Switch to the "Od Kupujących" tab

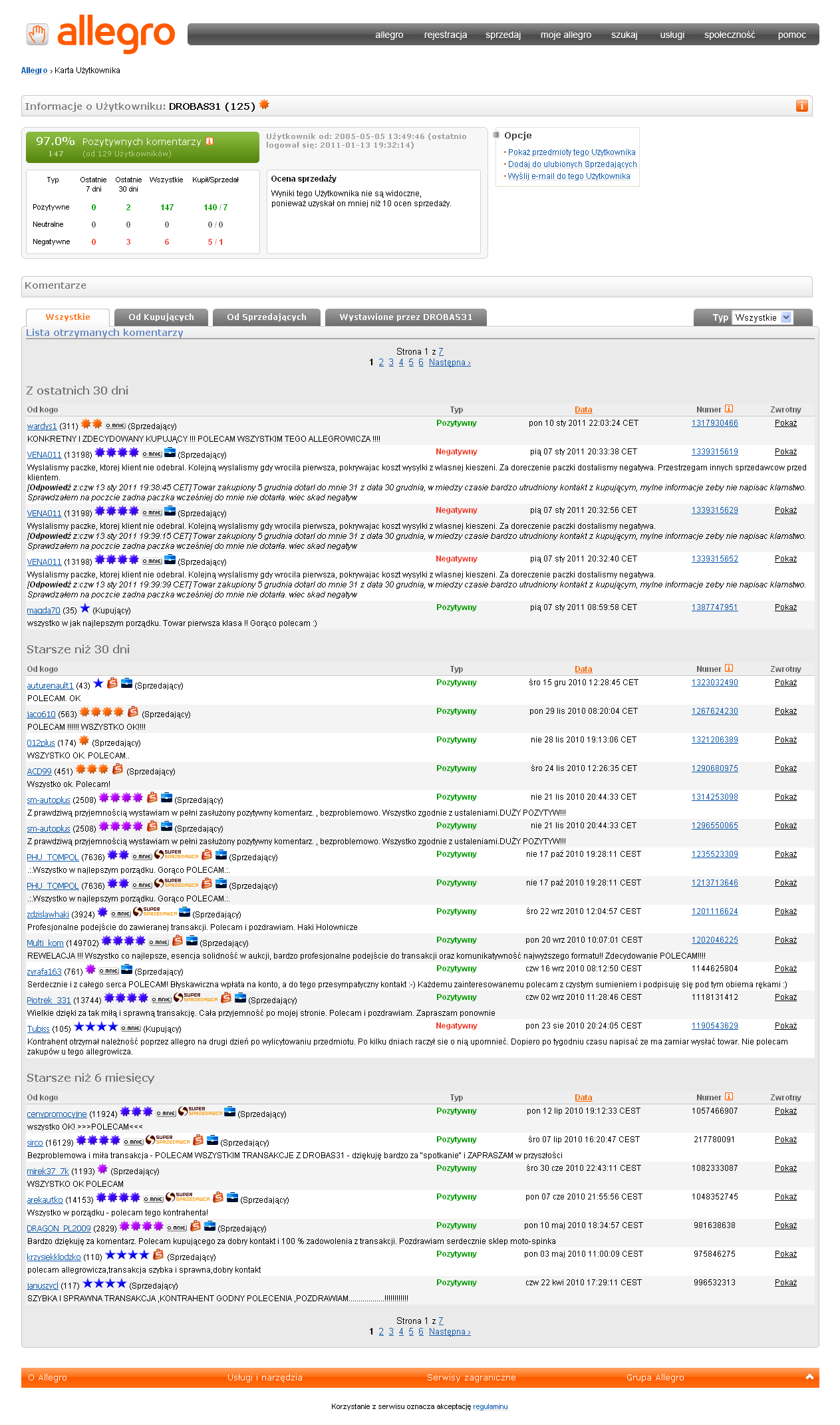[162, 317]
